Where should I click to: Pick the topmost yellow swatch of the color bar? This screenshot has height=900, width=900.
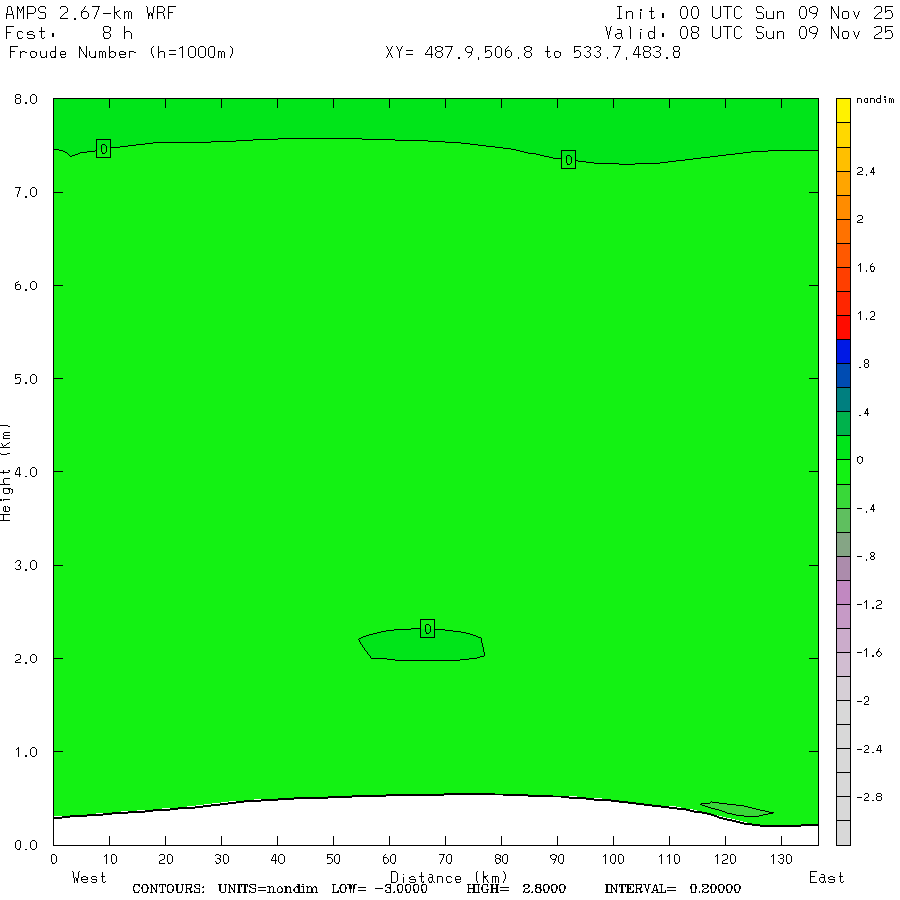pyautogui.click(x=843, y=110)
